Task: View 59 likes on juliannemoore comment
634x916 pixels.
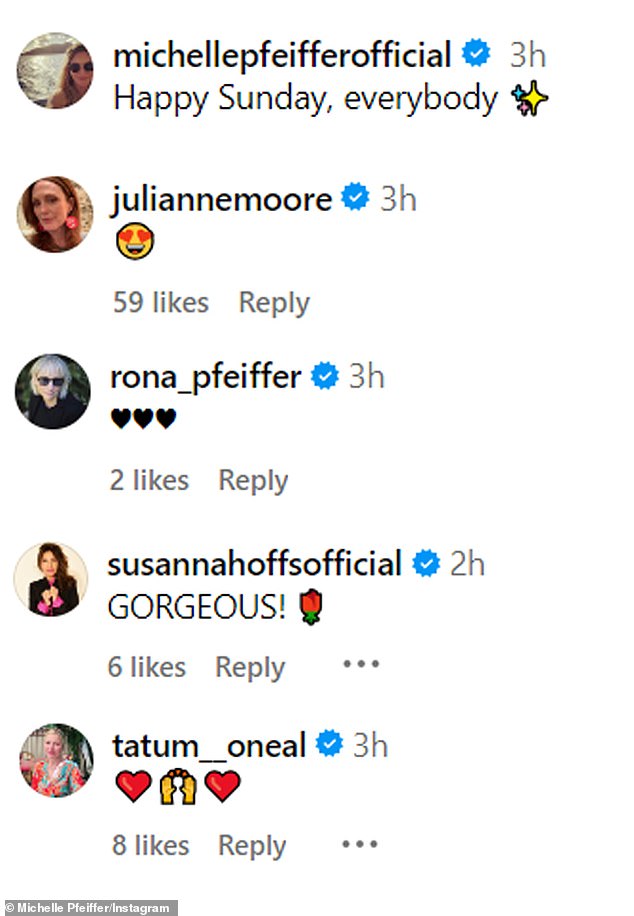Action: (161, 302)
